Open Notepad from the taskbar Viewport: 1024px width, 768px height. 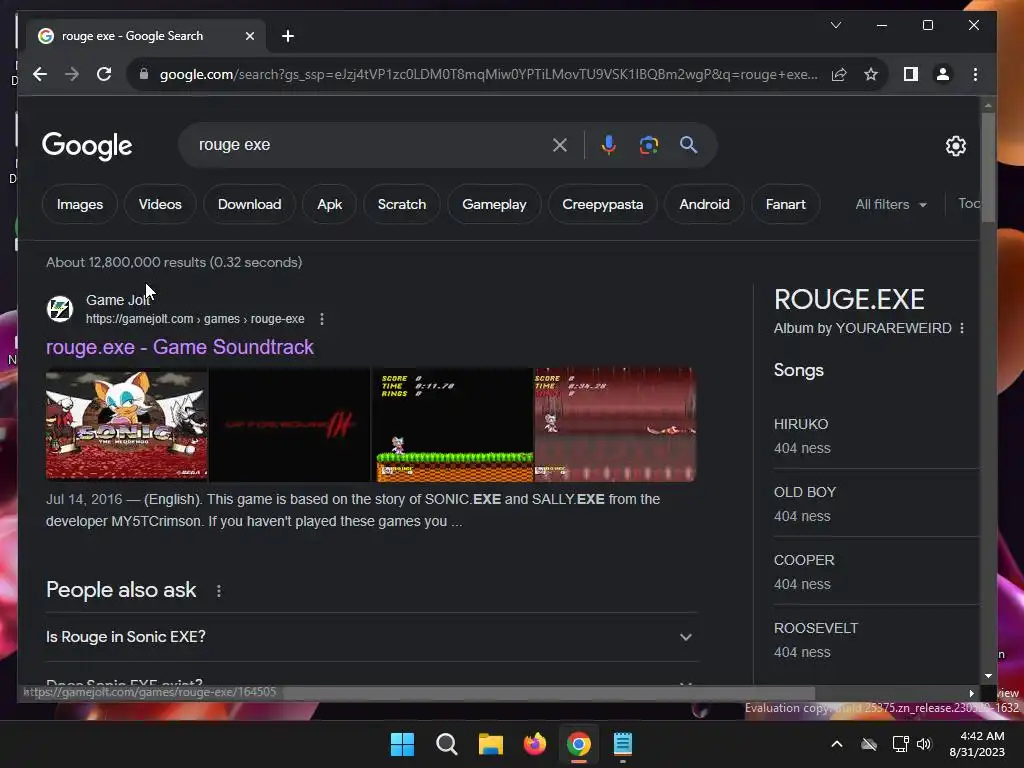[623, 744]
